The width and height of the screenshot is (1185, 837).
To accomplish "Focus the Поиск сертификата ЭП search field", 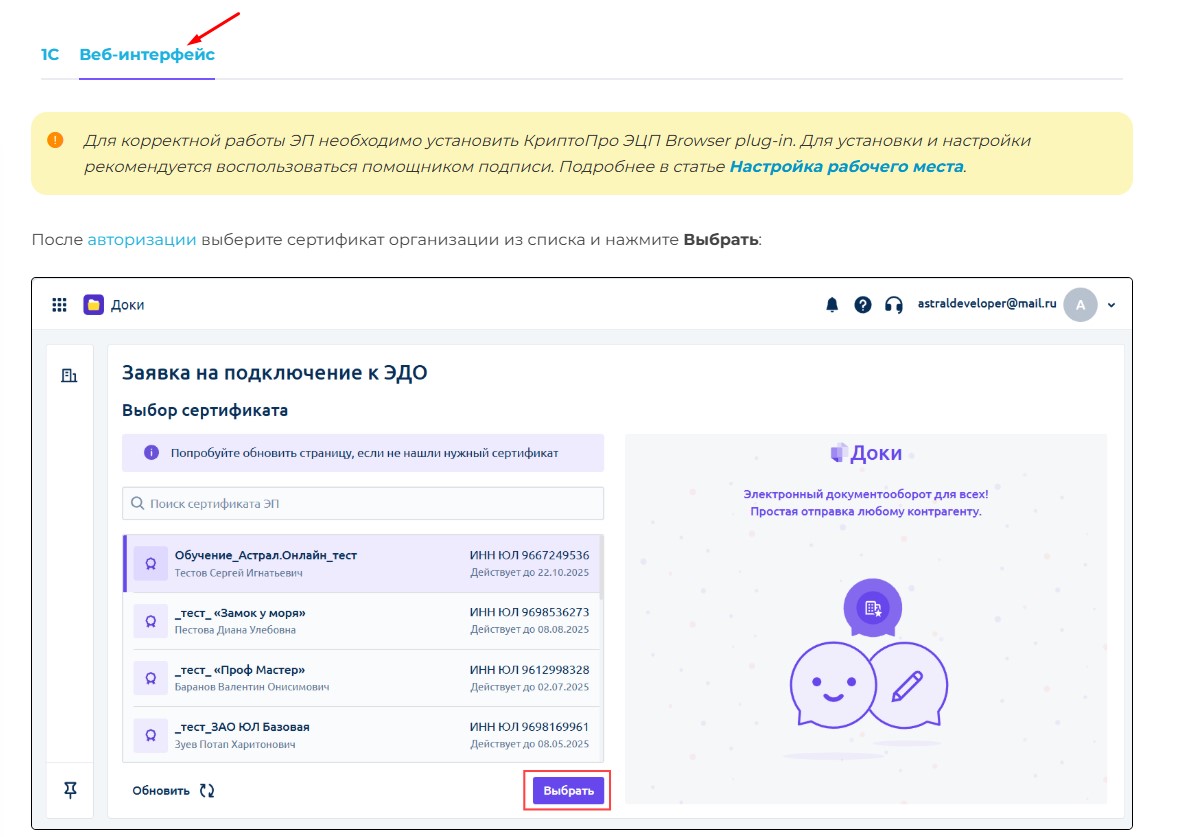I will point(363,503).
